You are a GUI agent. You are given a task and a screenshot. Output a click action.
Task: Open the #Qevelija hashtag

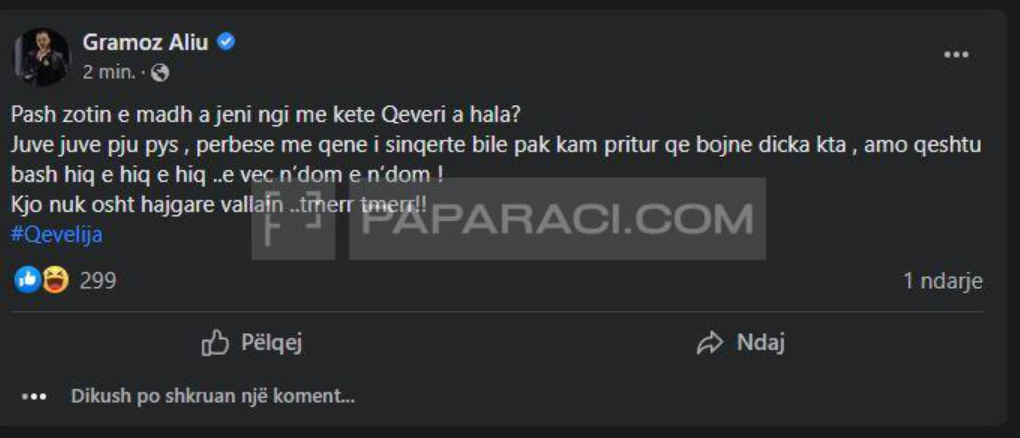[57, 234]
